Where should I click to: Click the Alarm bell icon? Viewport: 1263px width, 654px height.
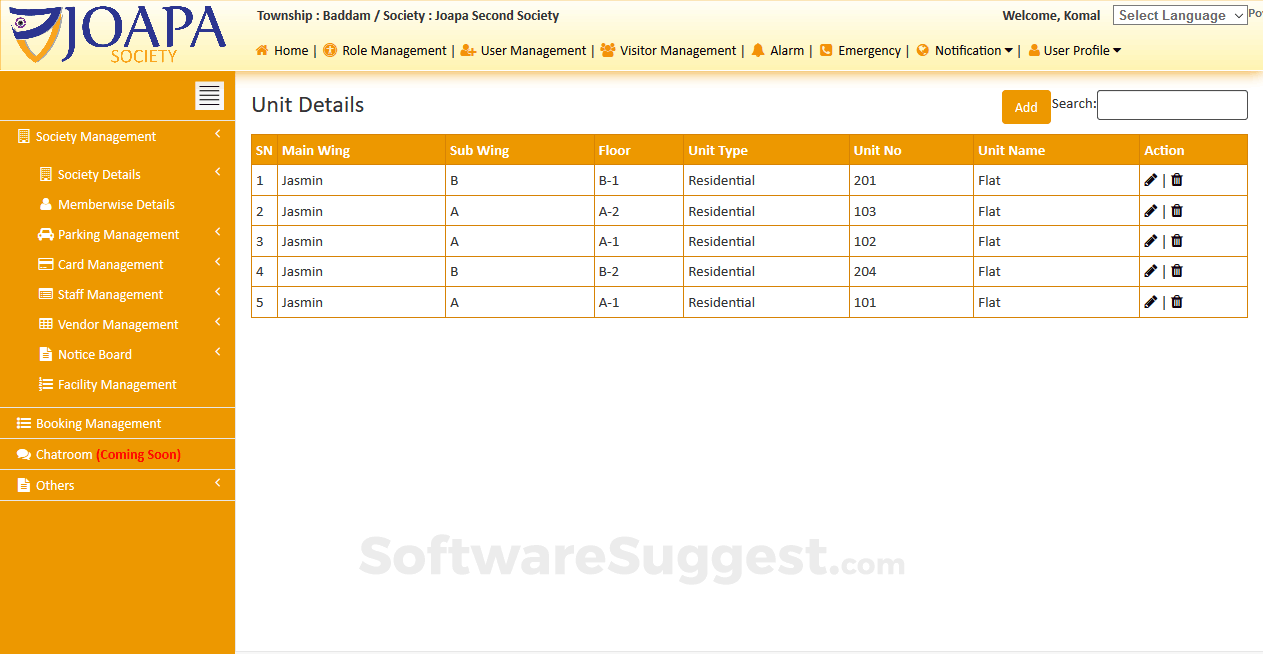coord(756,50)
